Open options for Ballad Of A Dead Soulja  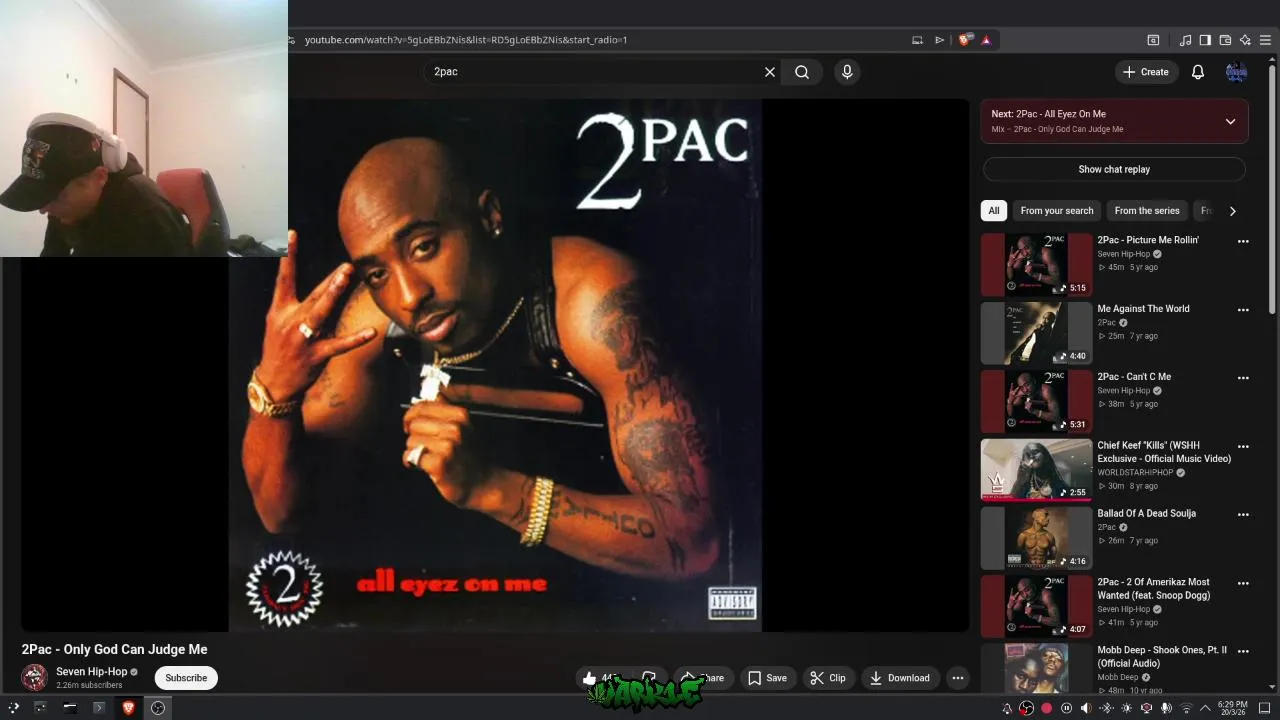pyautogui.click(x=1243, y=515)
